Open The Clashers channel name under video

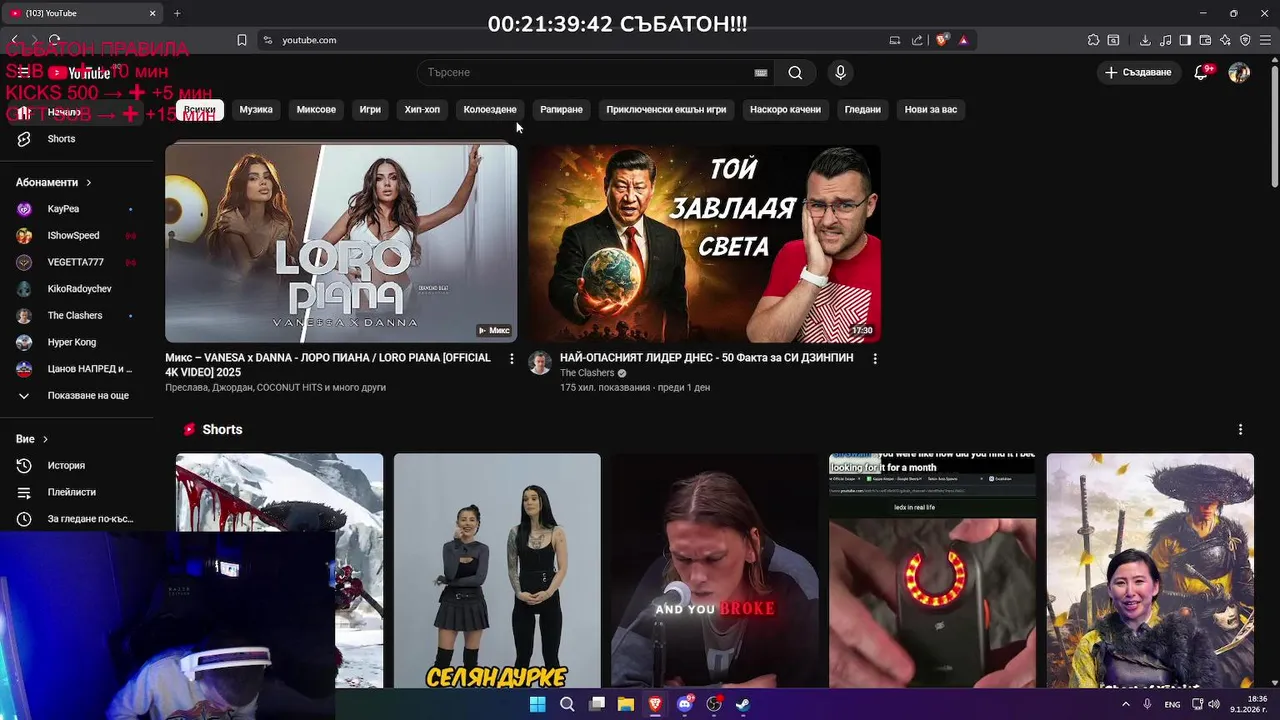pos(587,373)
